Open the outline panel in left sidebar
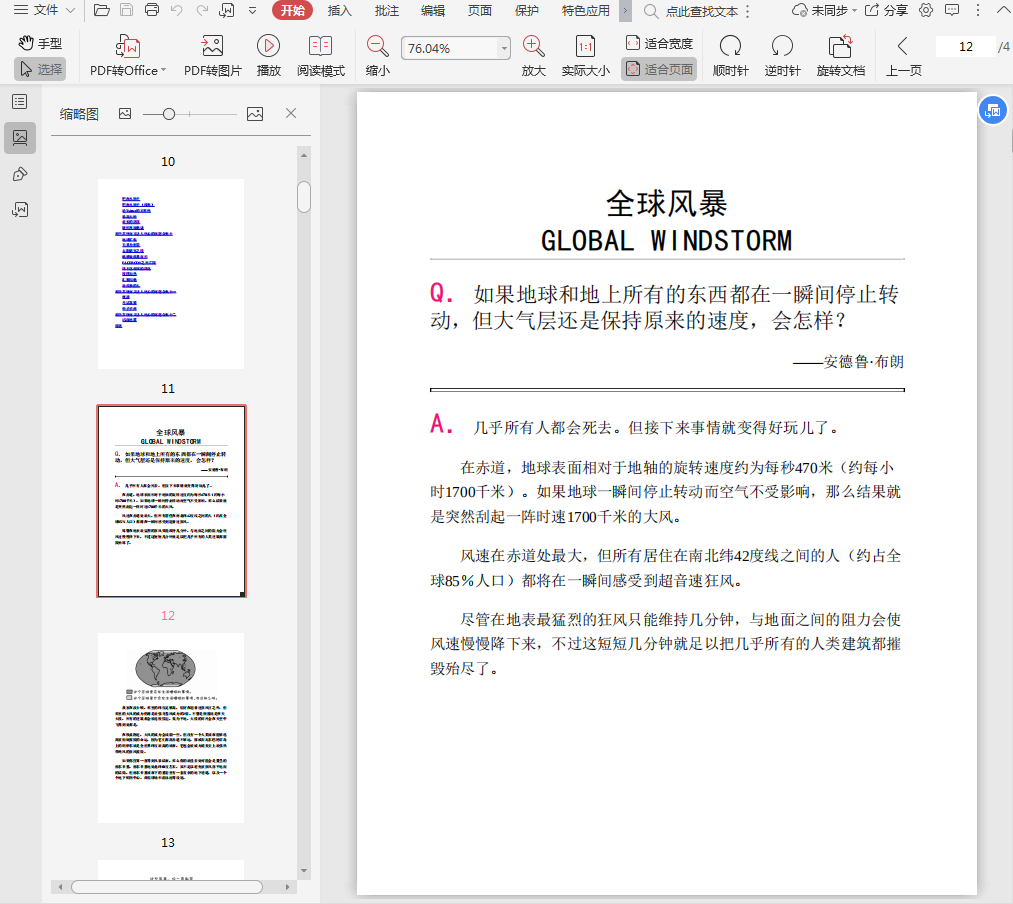 [x=19, y=101]
